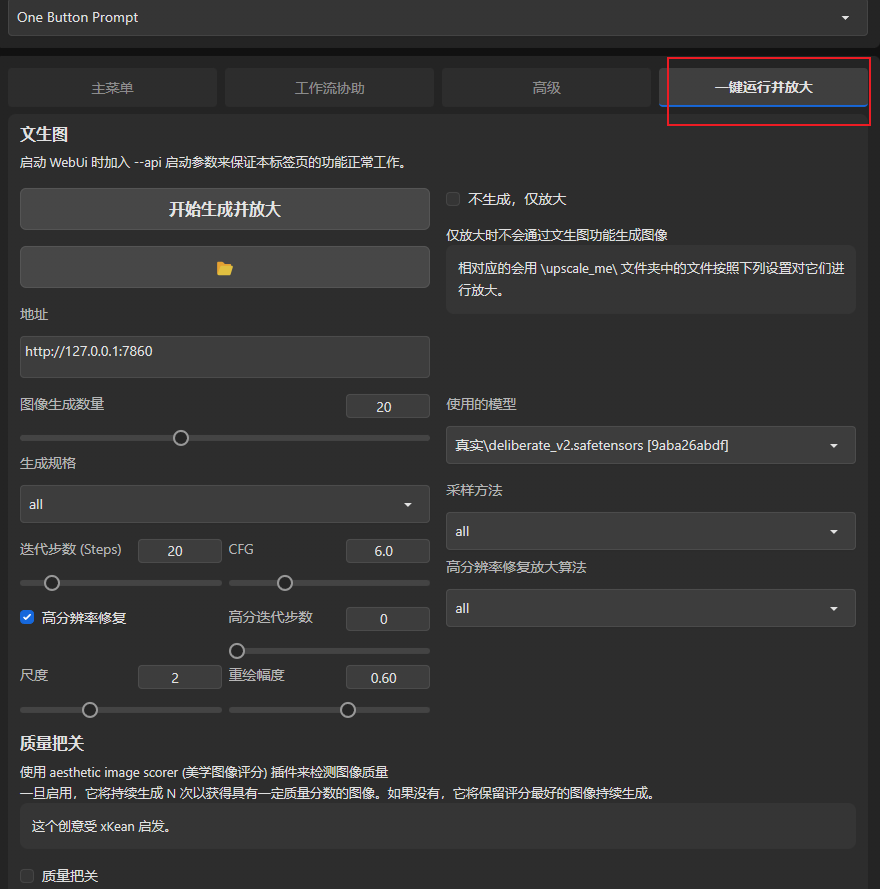The height and width of the screenshot is (889, 880).
Task: Click the CFG slider handle
Action: tap(285, 582)
